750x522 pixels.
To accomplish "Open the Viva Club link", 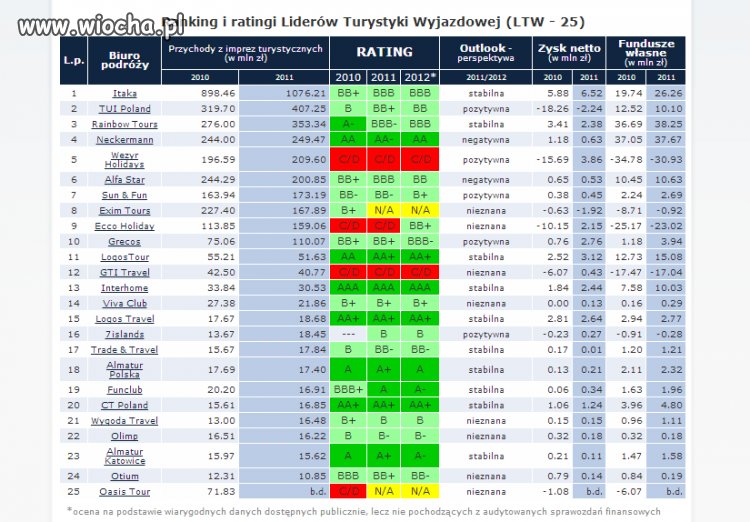I will click(x=124, y=303).
